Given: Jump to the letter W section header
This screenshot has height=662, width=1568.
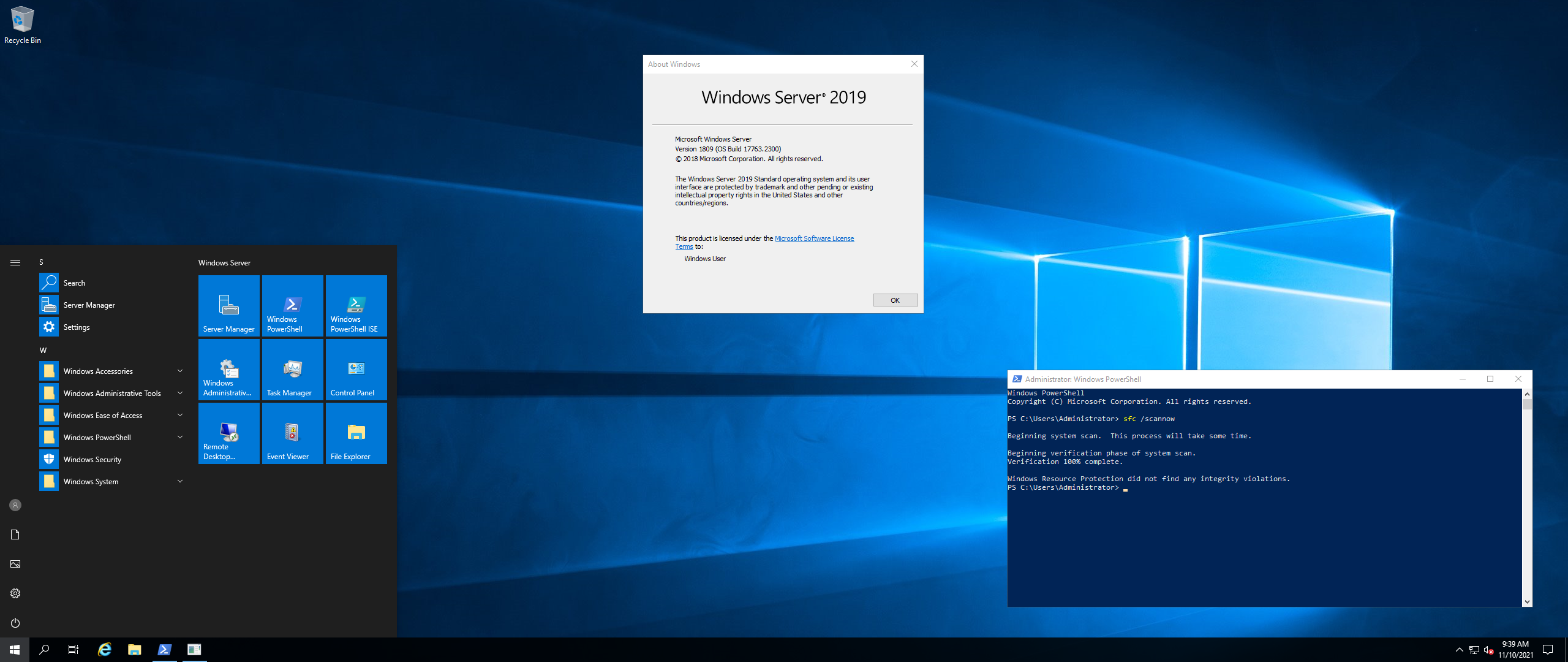Looking at the screenshot, I should tap(43, 350).
